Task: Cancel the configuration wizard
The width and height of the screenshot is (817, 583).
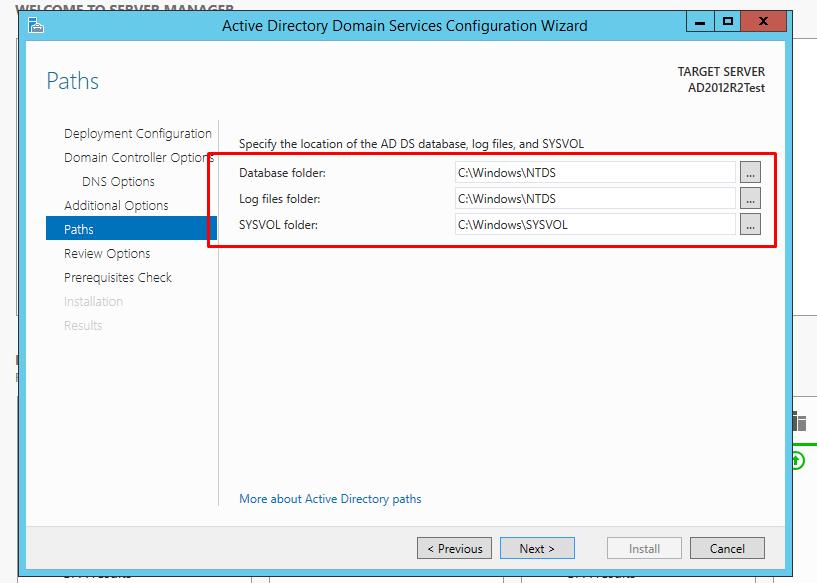Action: 727,548
